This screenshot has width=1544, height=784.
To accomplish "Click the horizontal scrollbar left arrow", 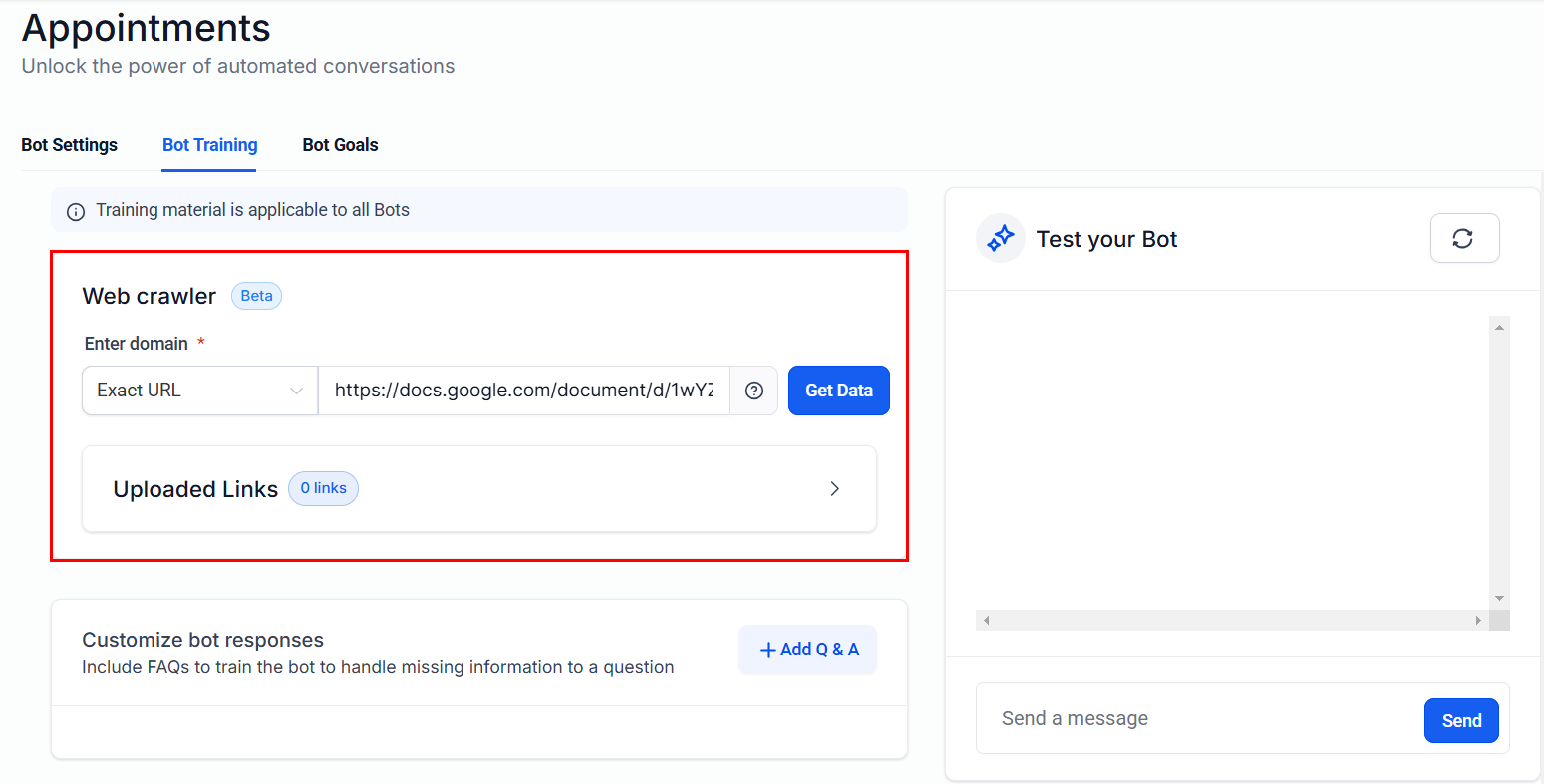I will [x=986, y=620].
